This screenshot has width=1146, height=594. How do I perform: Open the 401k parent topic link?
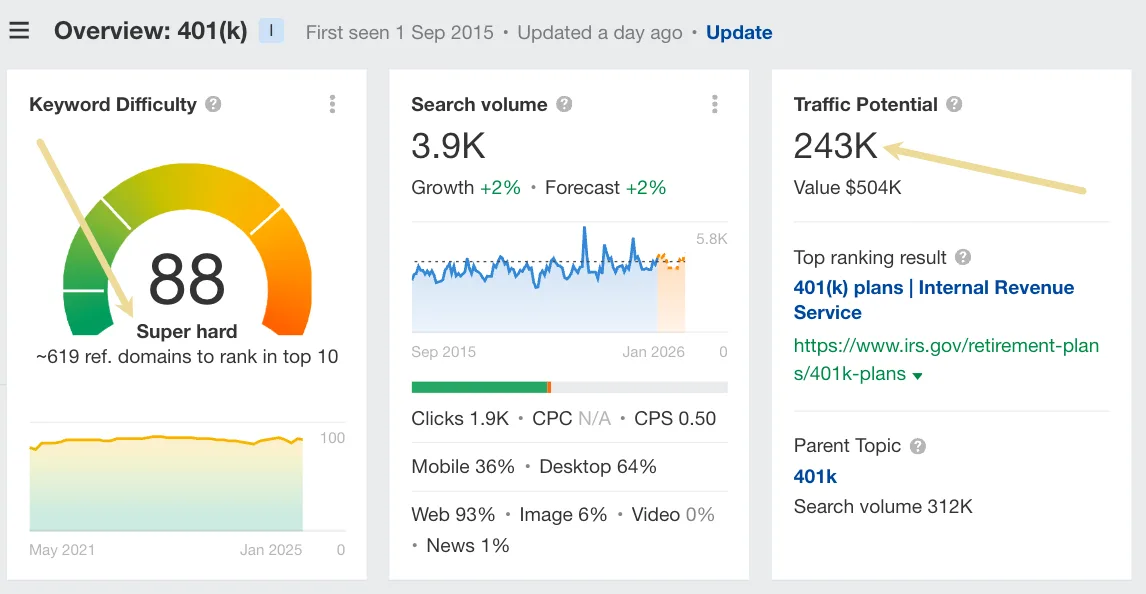coord(815,476)
